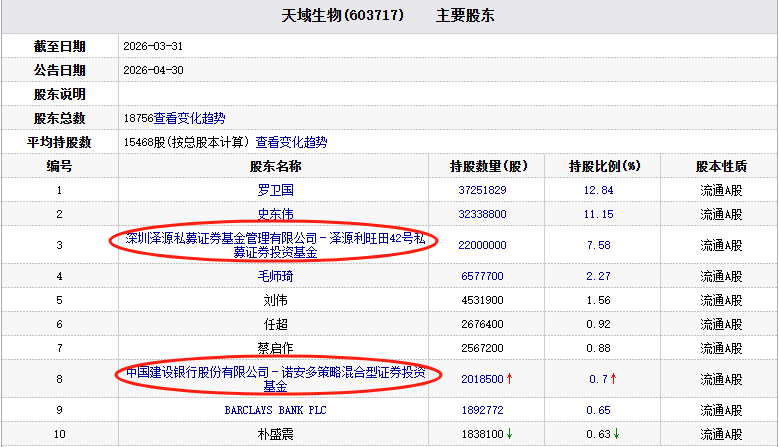The height and width of the screenshot is (447, 779).
Task: Open BARCLAYS BANK PLC shareholder link
Action: pyautogui.click(x=275, y=410)
